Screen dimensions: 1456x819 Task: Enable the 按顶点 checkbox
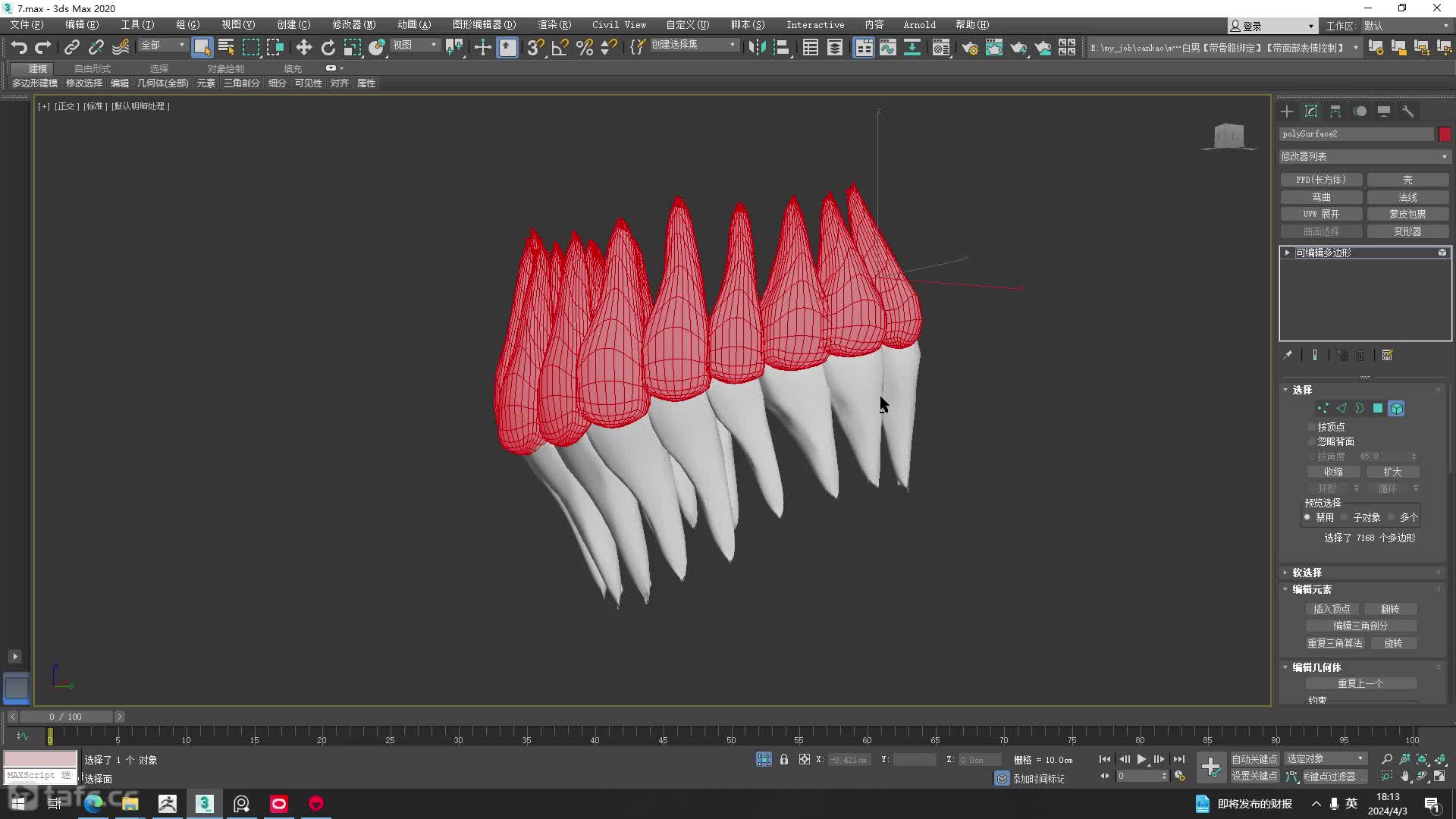pyautogui.click(x=1312, y=427)
